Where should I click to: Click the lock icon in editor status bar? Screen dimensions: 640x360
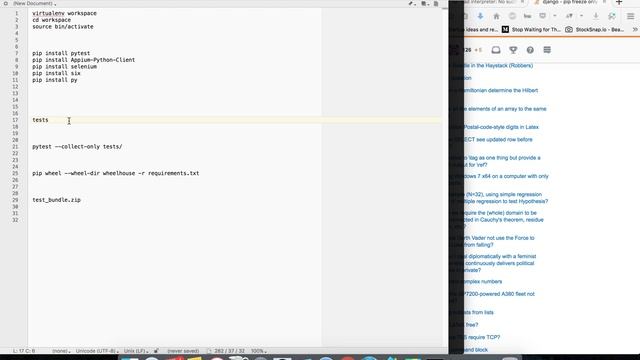click(x=156, y=351)
